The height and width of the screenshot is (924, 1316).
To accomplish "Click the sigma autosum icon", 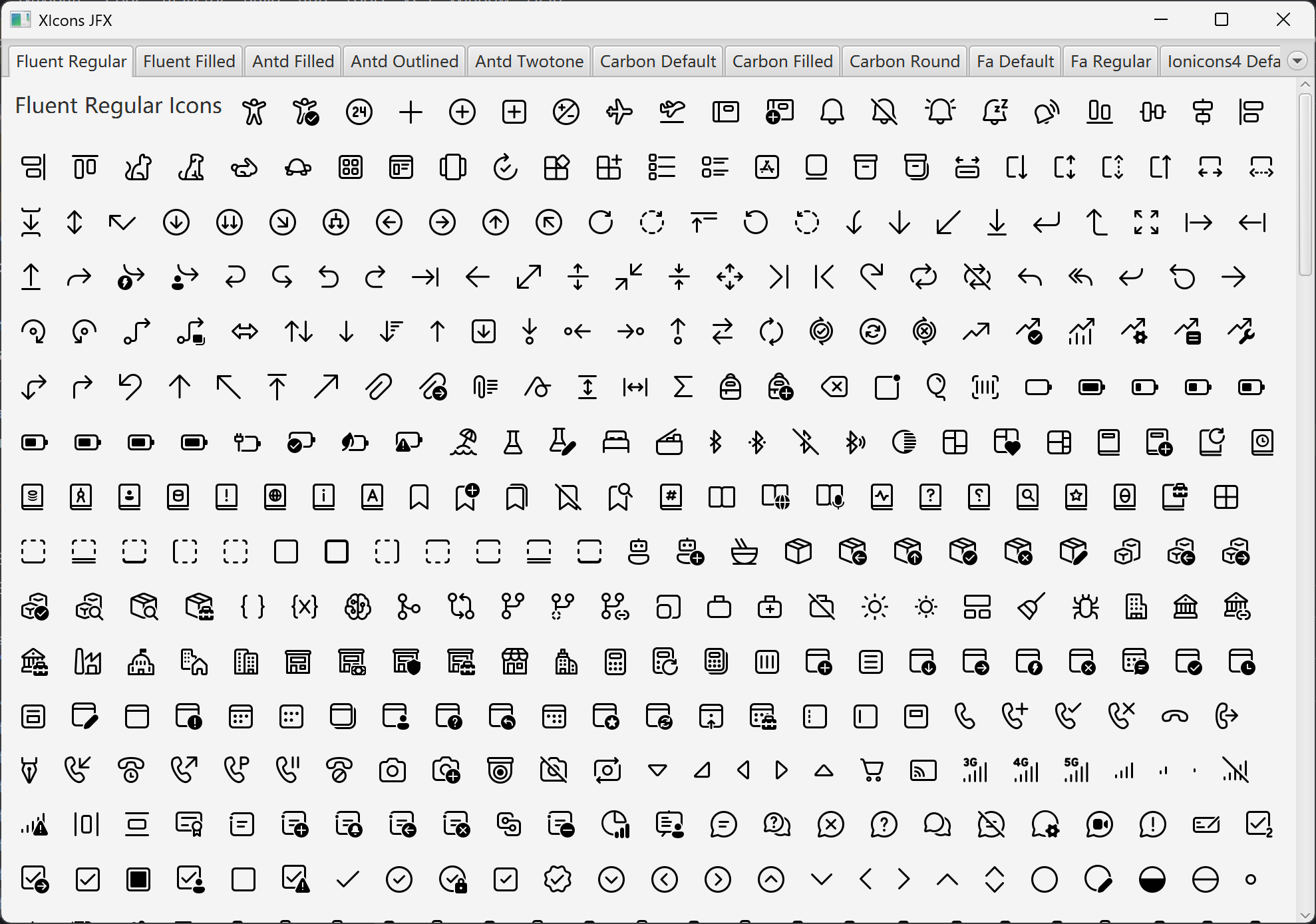I will [683, 387].
